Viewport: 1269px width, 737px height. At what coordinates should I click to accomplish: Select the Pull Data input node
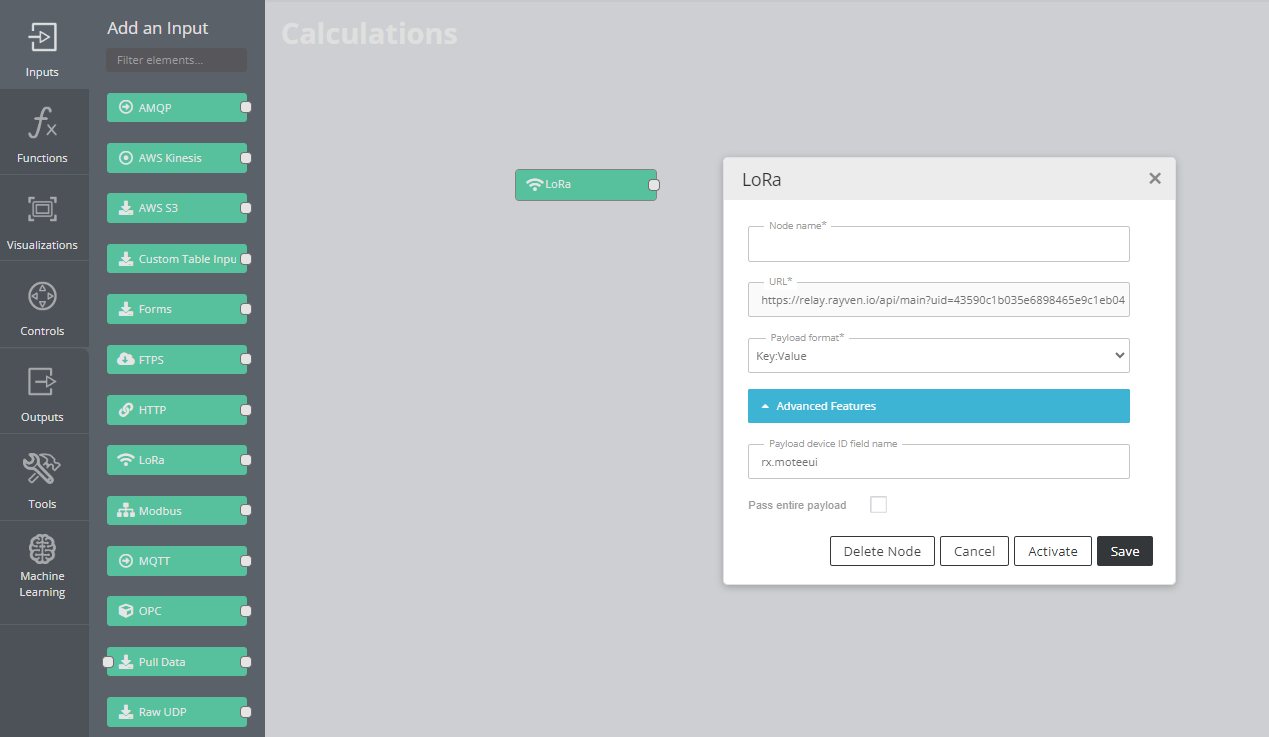[x=177, y=662]
